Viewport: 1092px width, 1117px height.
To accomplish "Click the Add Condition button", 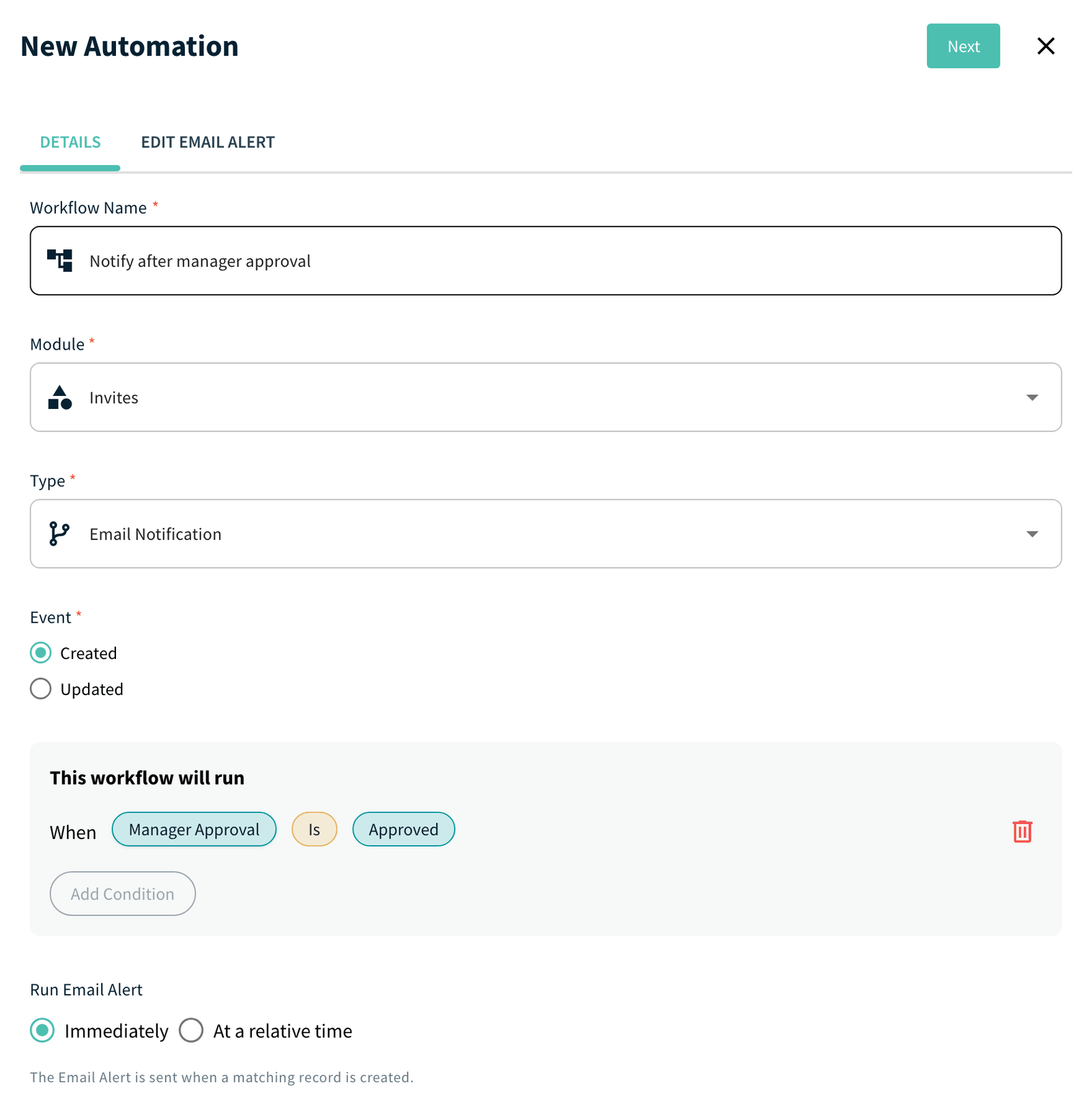I will point(123,893).
